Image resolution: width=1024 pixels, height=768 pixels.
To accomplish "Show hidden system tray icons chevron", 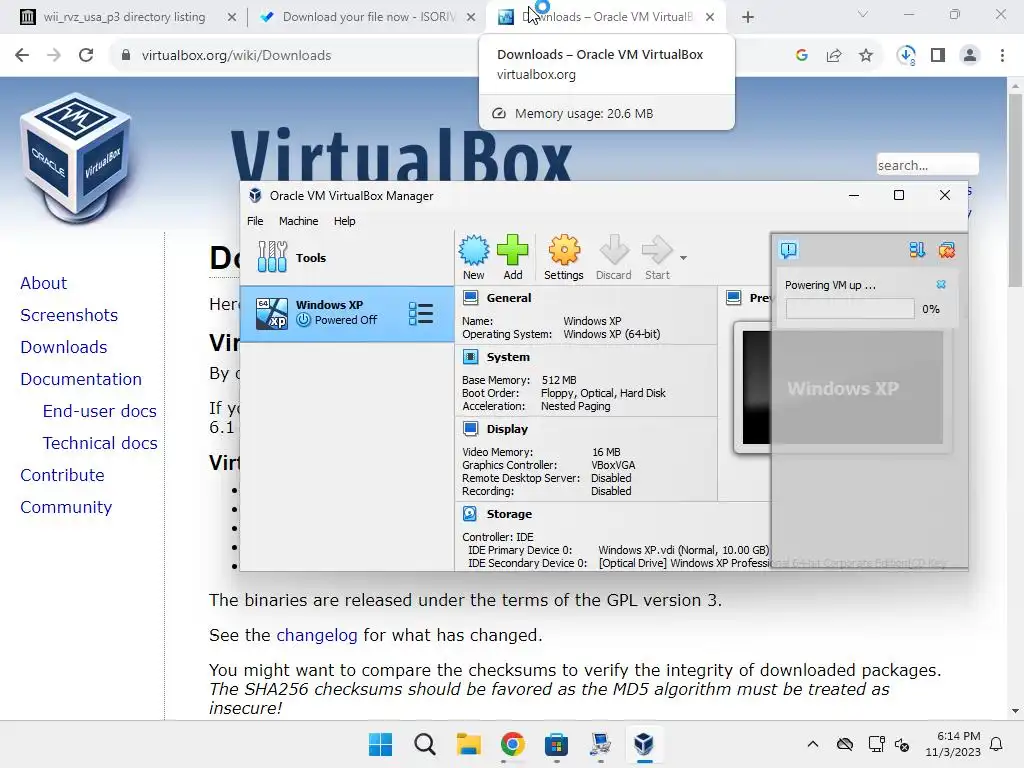I will tap(813, 744).
